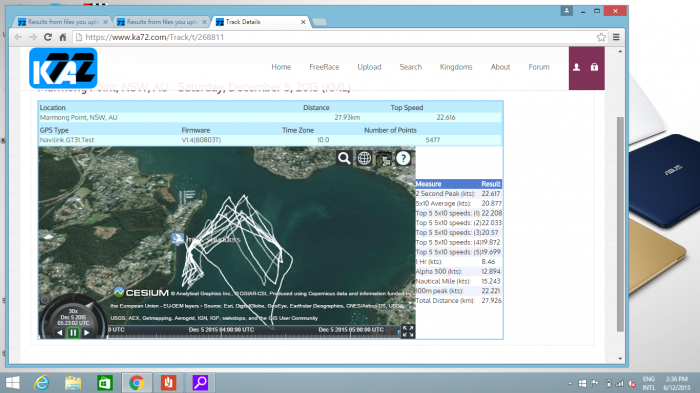This screenshot has width=700, height=393.
Task: Open the Windows Start menu
Action: [x=12, y=383]
